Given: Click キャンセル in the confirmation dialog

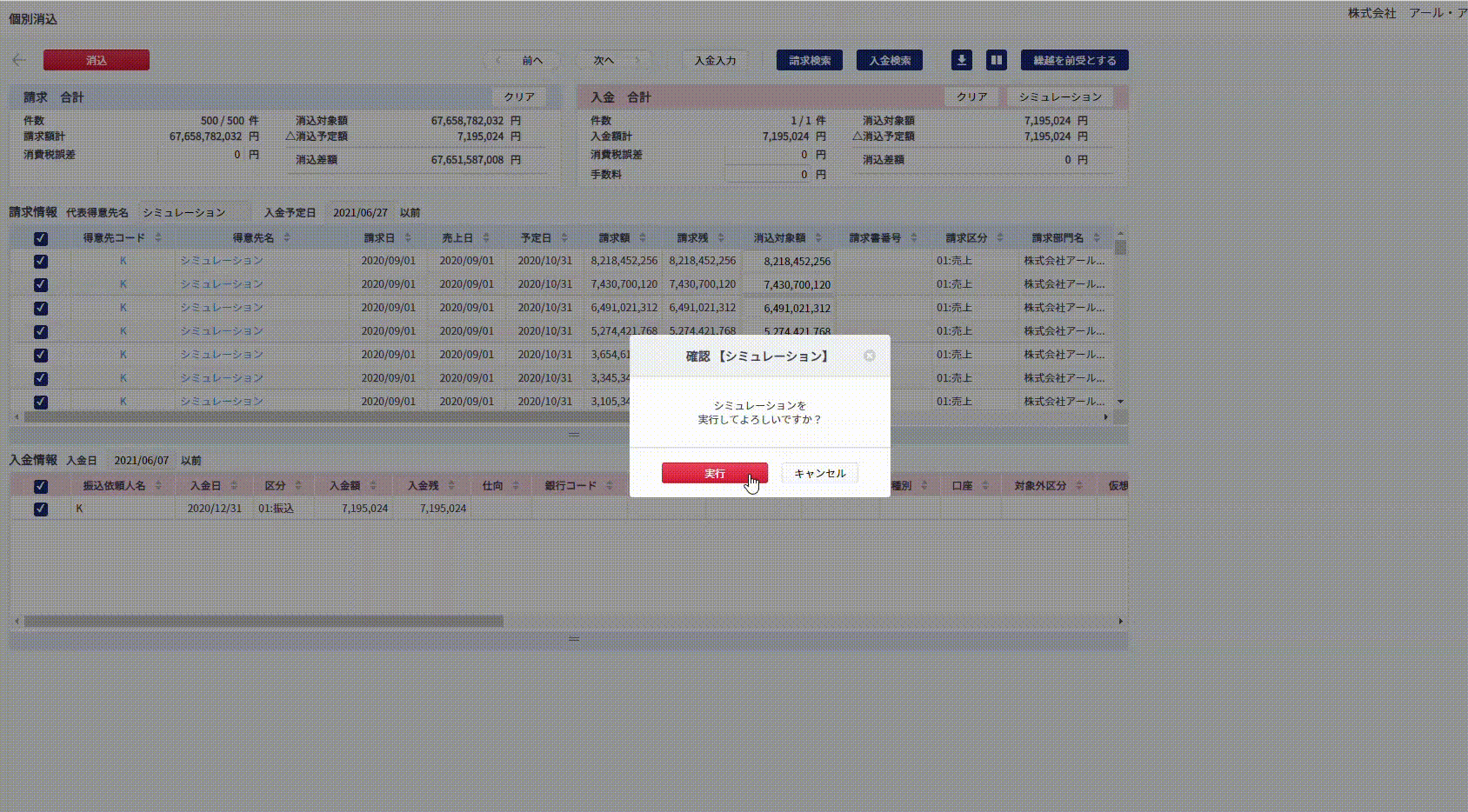Looking at the screenshot, I should (819, 473).
